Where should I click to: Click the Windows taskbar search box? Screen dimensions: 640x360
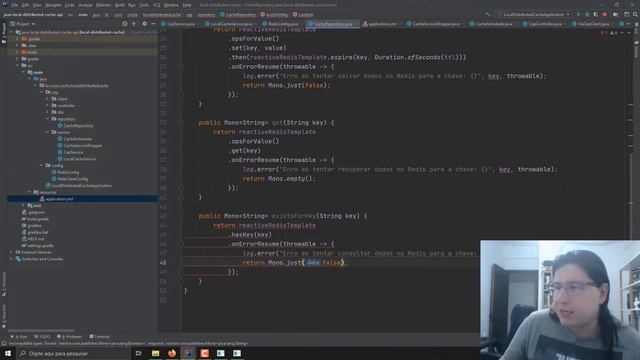(73, 353)
